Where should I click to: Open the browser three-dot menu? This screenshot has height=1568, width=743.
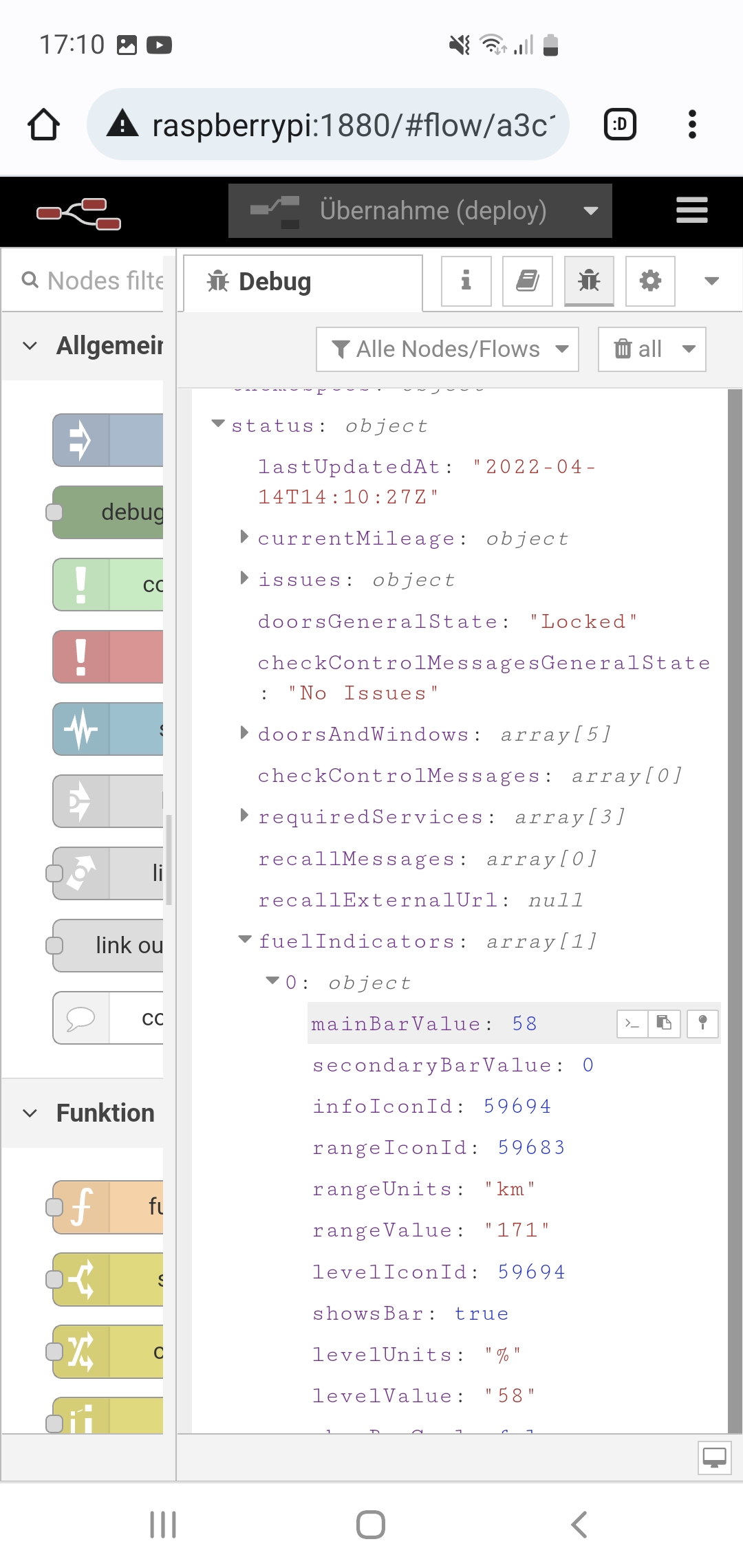tap(692, 124)
